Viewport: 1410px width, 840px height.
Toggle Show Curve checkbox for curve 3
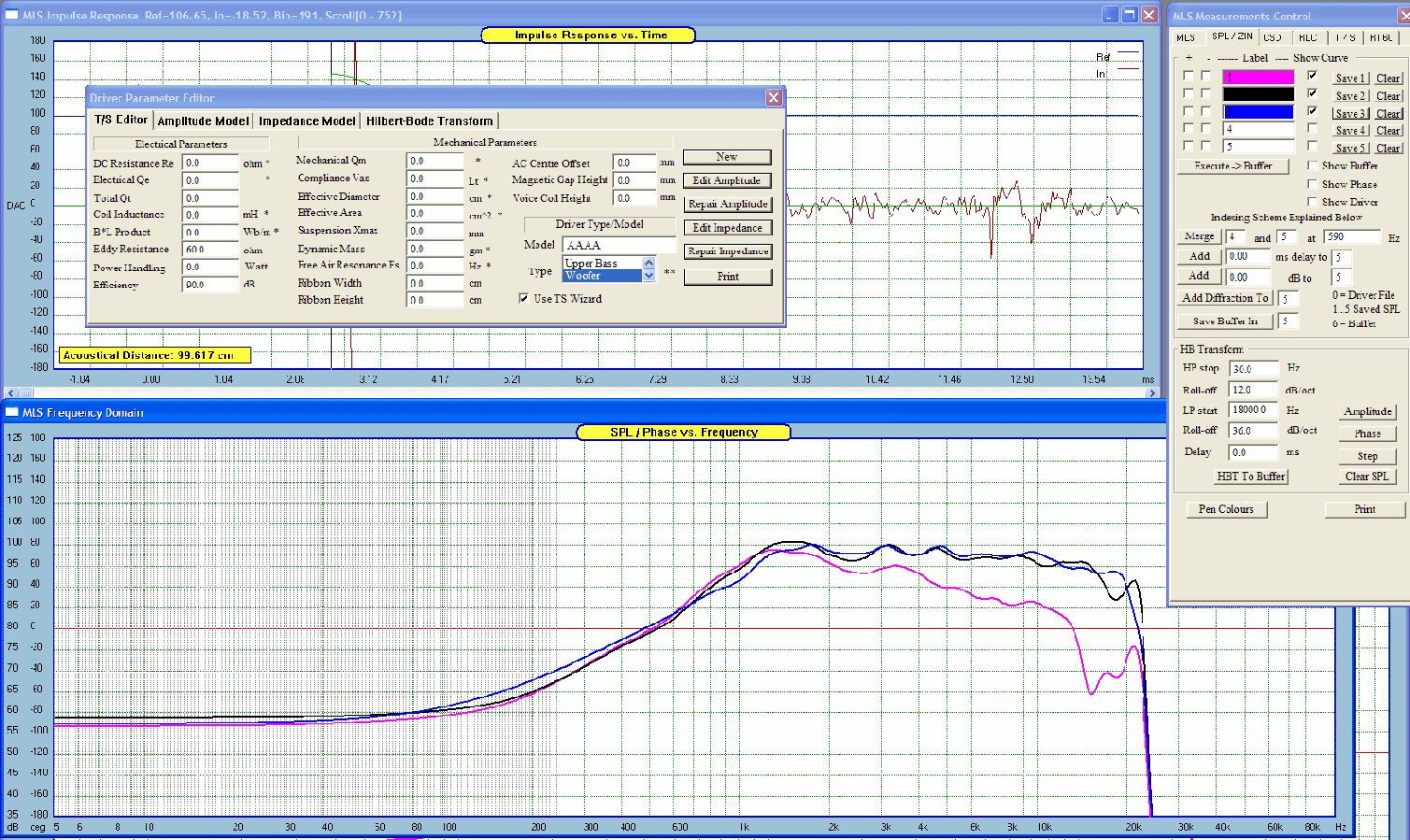[1313, 111]
